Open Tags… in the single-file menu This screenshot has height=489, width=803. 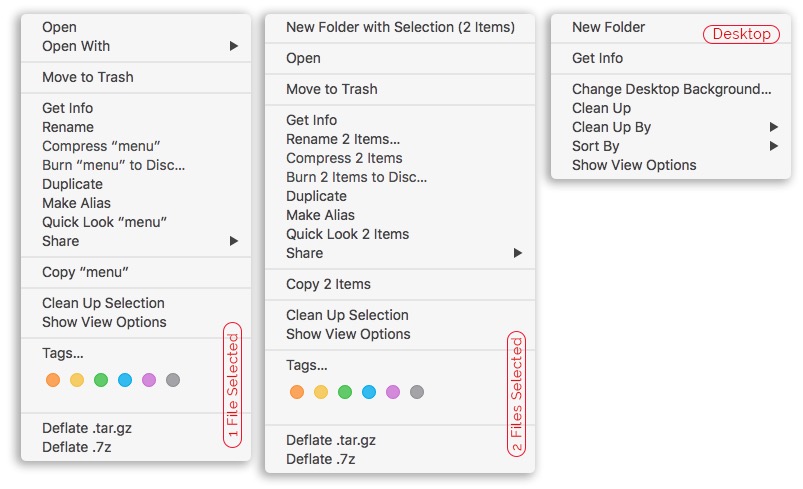pyautogui.click(x=63, y=353)
